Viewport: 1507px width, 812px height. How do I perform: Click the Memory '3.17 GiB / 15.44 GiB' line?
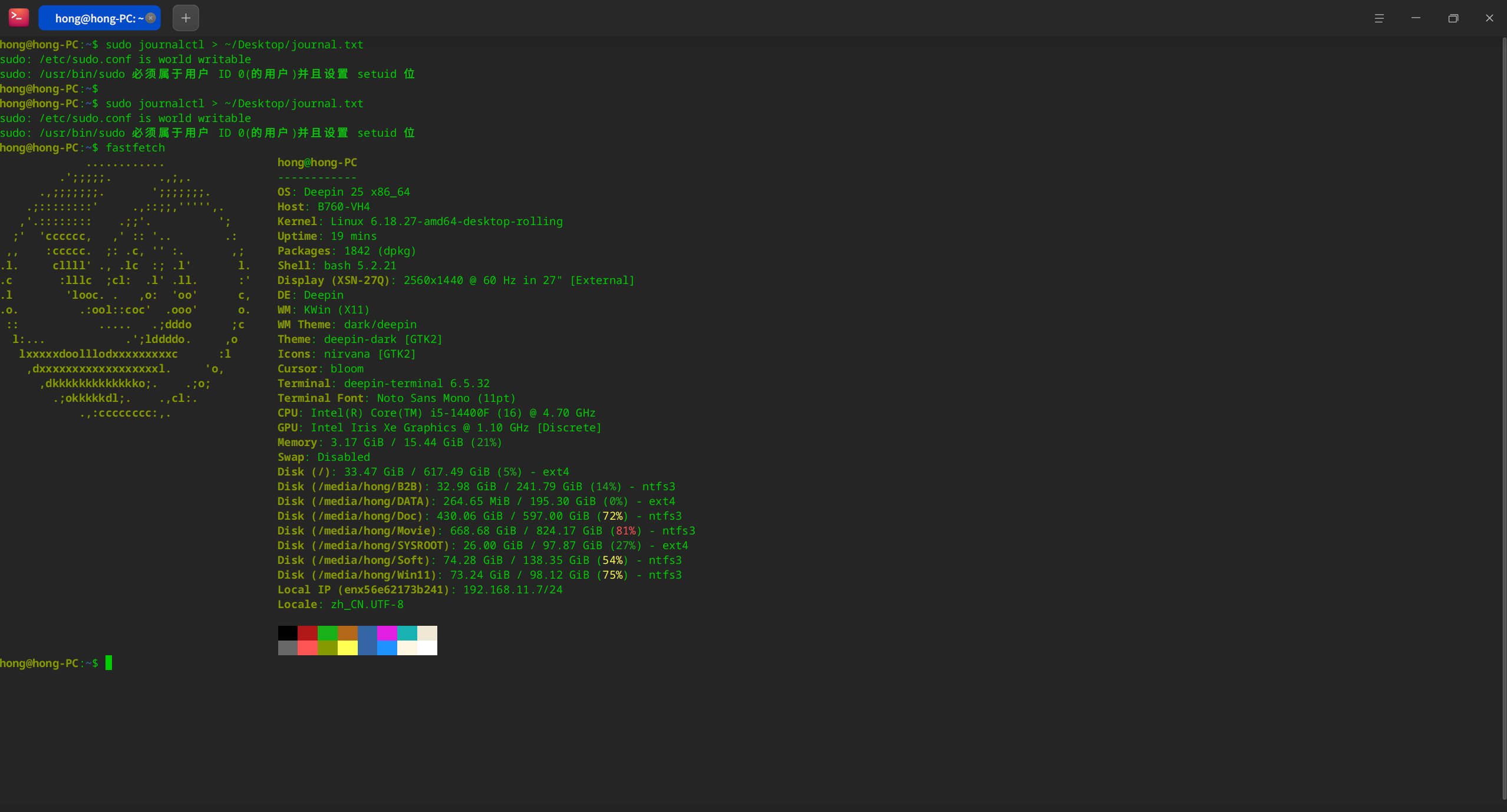390,443
